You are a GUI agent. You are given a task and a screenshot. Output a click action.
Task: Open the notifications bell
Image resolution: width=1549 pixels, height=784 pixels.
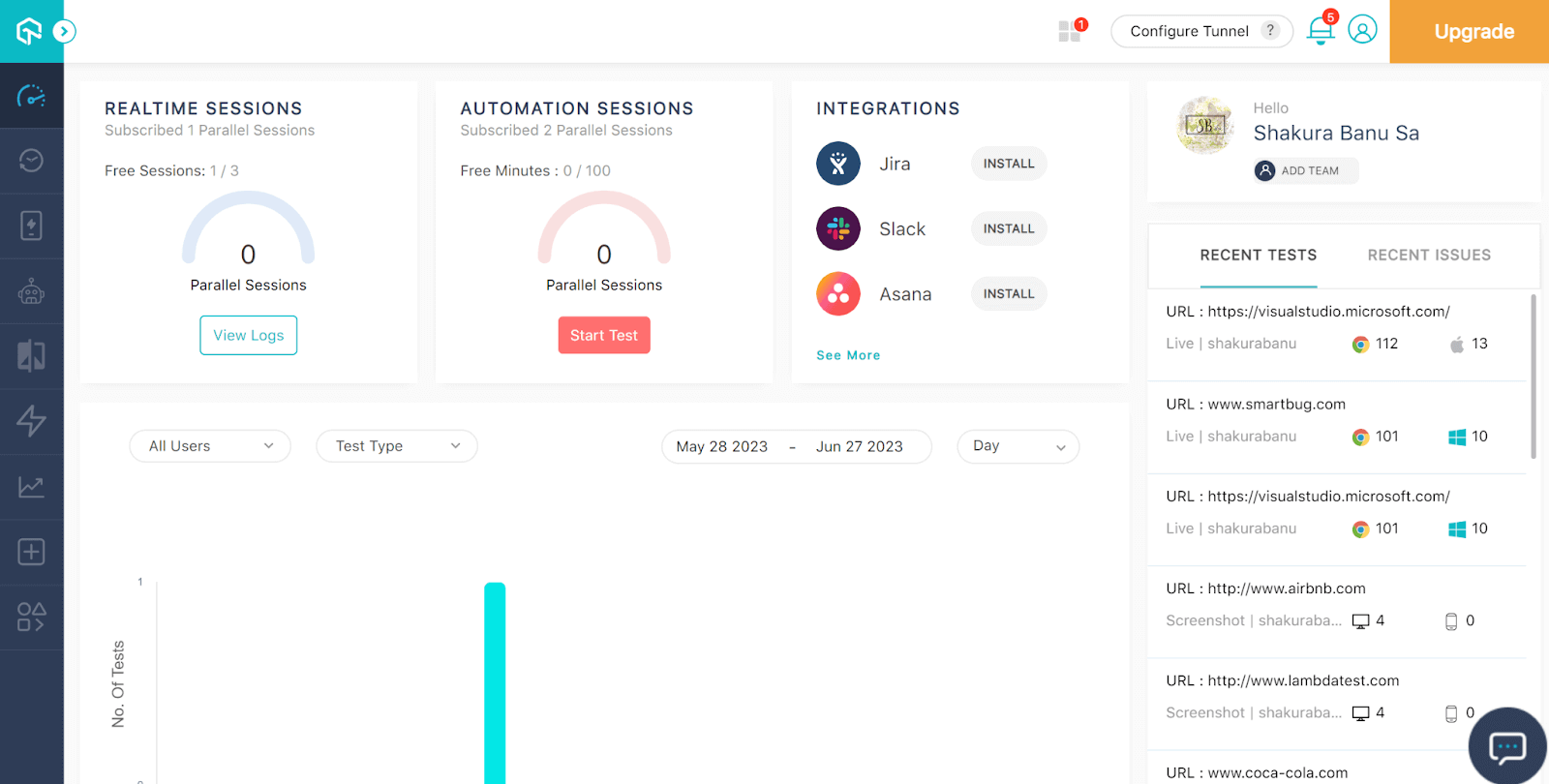tap(1321, 31)
